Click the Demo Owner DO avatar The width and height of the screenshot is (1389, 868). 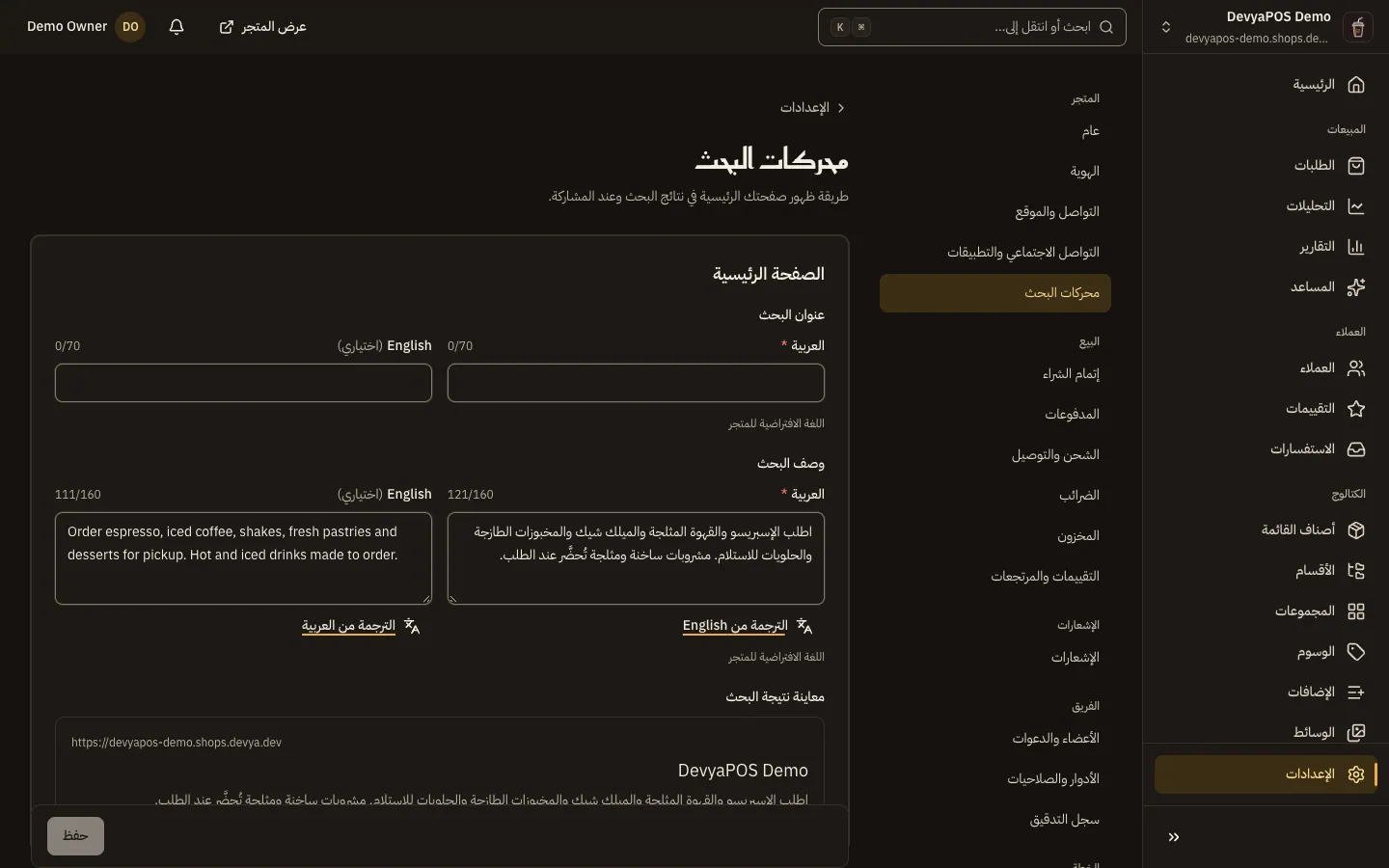(130, 27)
